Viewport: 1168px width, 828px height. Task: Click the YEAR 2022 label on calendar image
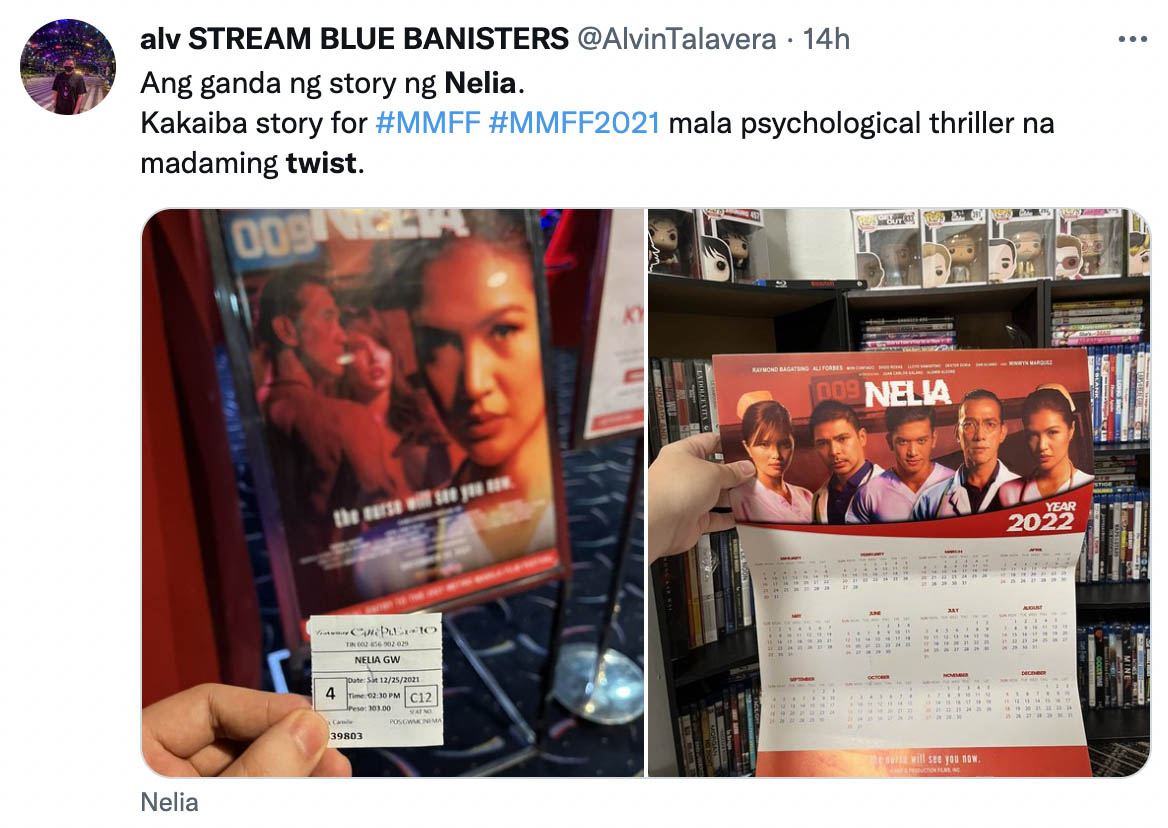click(1041, 517)
